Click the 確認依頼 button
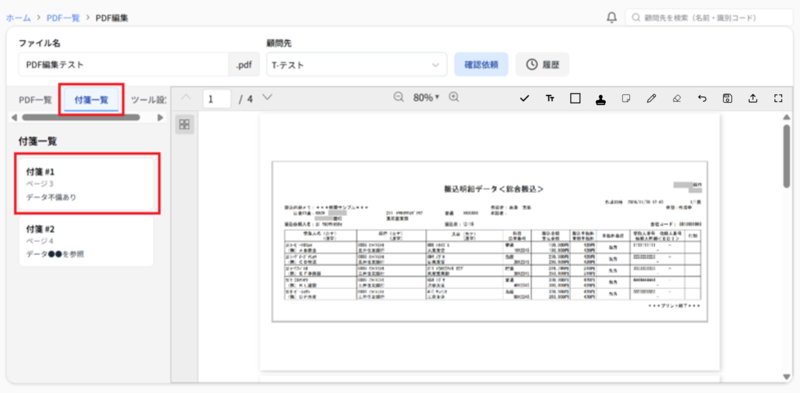 481,65
